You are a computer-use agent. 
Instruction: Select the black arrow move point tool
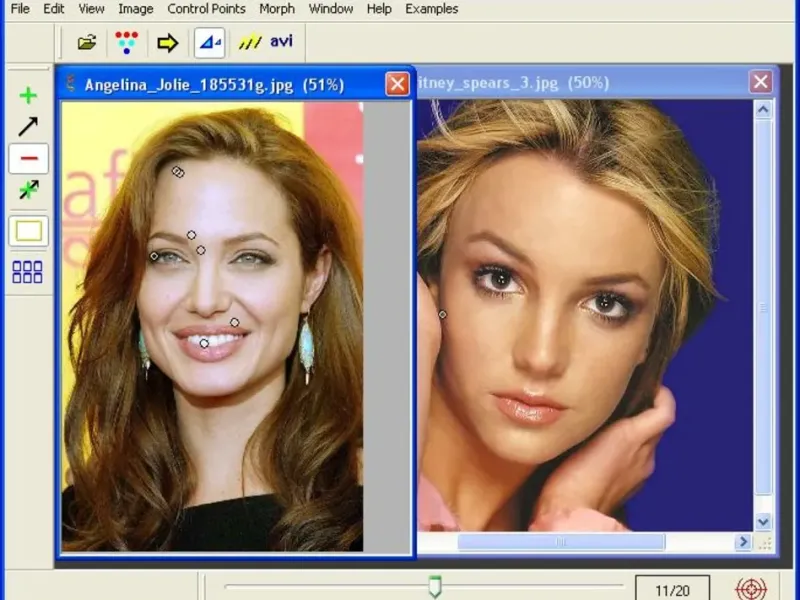[28, 127]
